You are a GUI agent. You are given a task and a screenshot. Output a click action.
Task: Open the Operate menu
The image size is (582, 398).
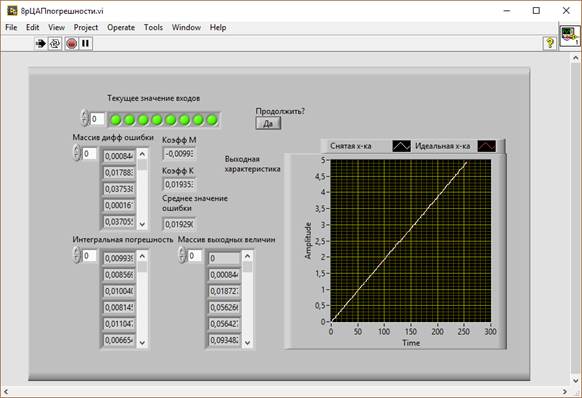[x=121, y=27]
